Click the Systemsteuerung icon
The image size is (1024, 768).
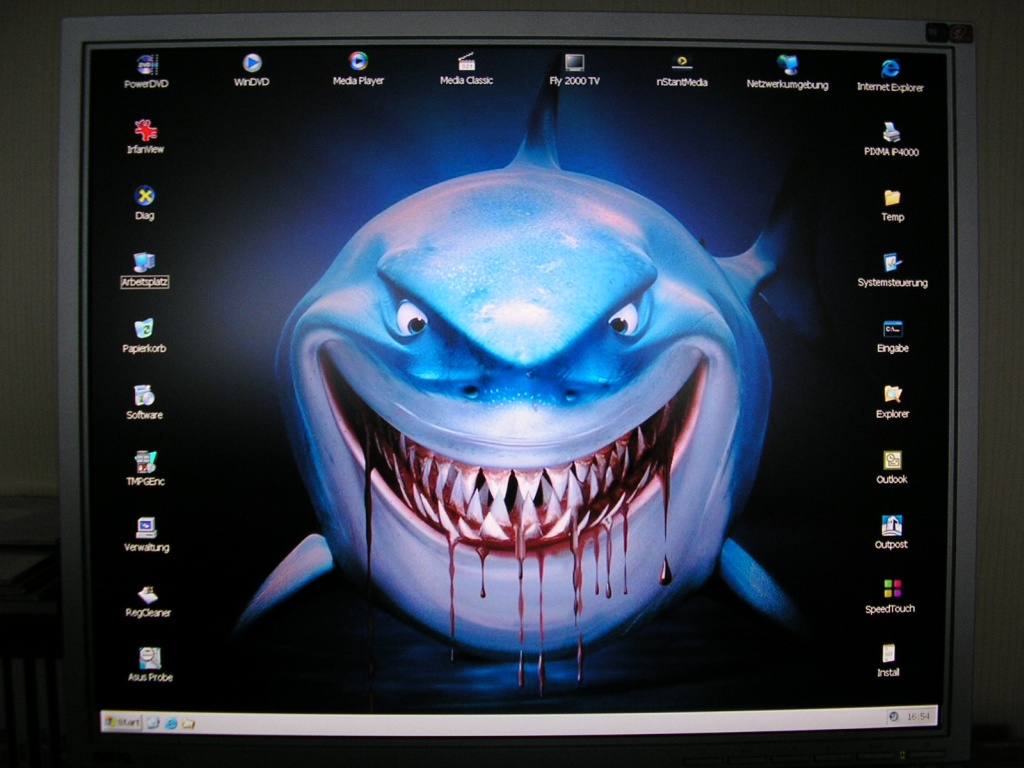pyautogui.click(x=892, y=264)
